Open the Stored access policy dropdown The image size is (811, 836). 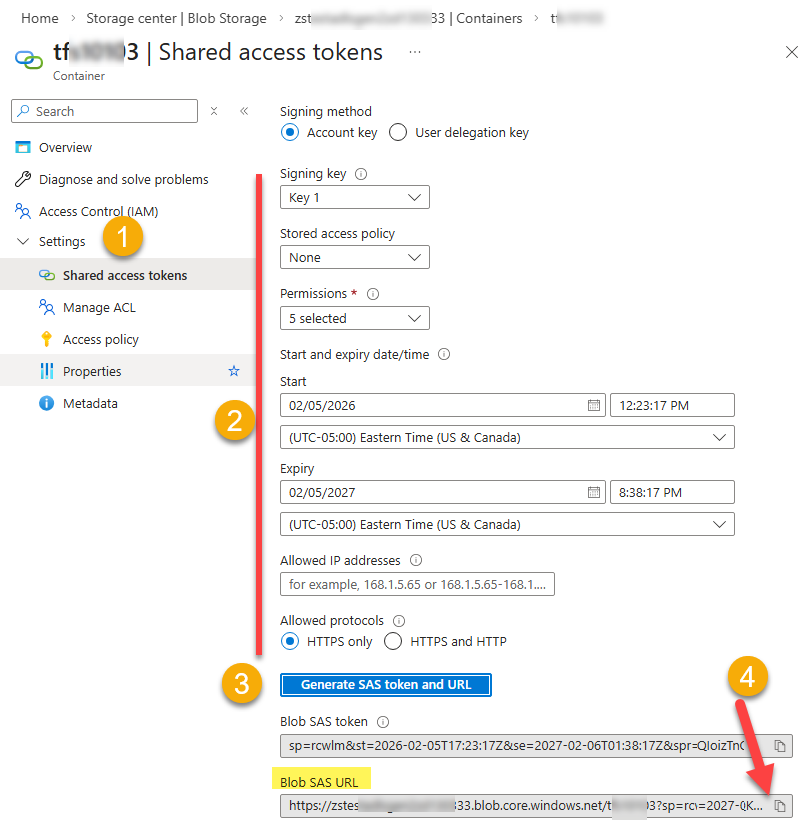[354, 257]
